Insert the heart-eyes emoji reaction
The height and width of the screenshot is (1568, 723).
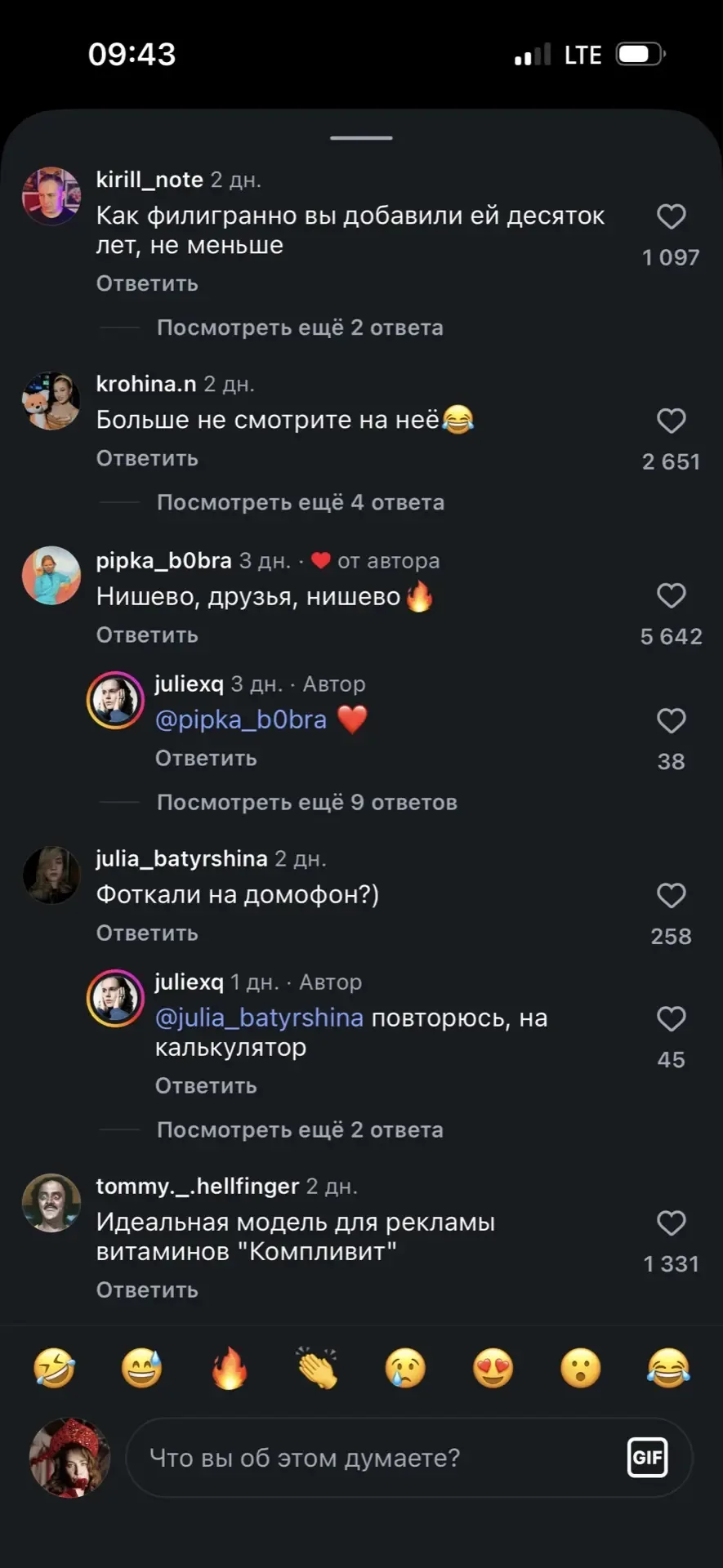[493, 1368]
